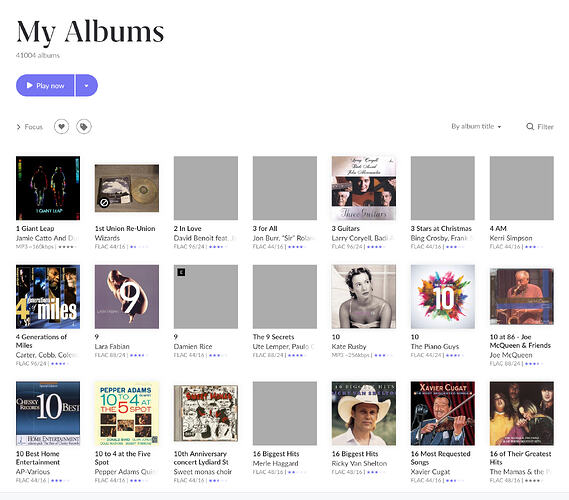Viewport: 569px width, 500px height.
Task: Open the 16 Biggest Hits Merle Haggard title
Action: [276, 454]
